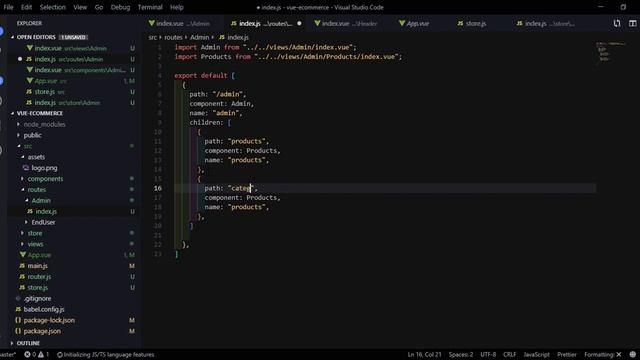Click the Ln 16, Col 21 indicator
The height and width of the screenshot is (360, 640).
coord(424,355)
